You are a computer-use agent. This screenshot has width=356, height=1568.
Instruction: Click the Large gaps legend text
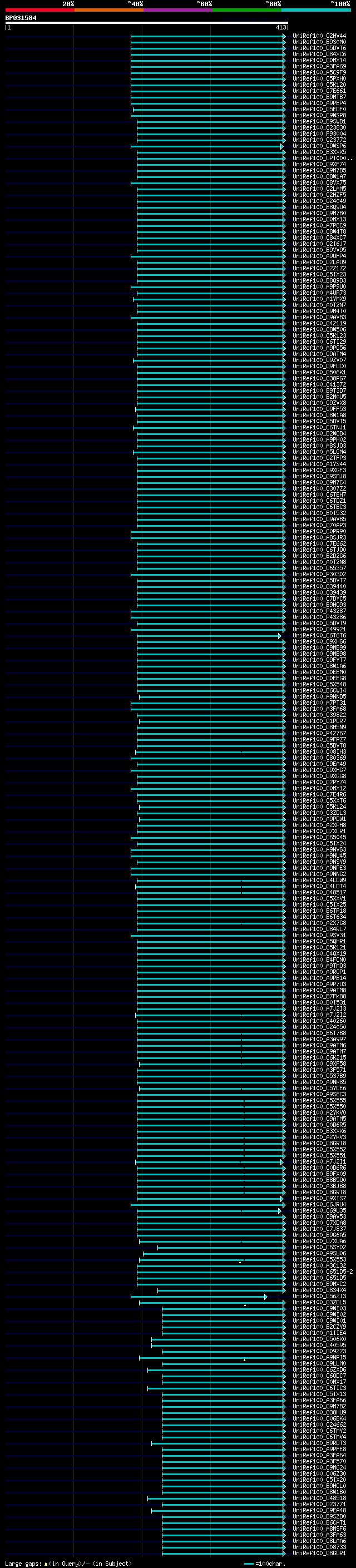click(68, 1563)
